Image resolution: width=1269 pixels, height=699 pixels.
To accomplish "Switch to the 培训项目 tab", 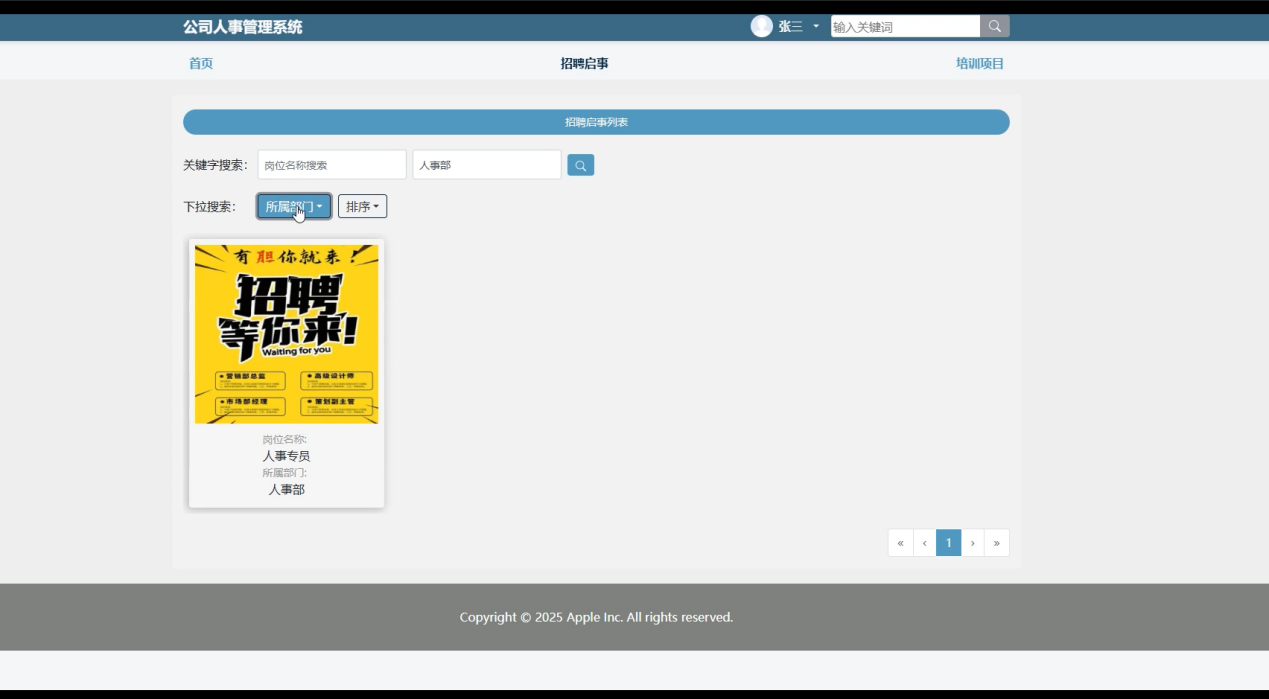I will tap(979, 63).
